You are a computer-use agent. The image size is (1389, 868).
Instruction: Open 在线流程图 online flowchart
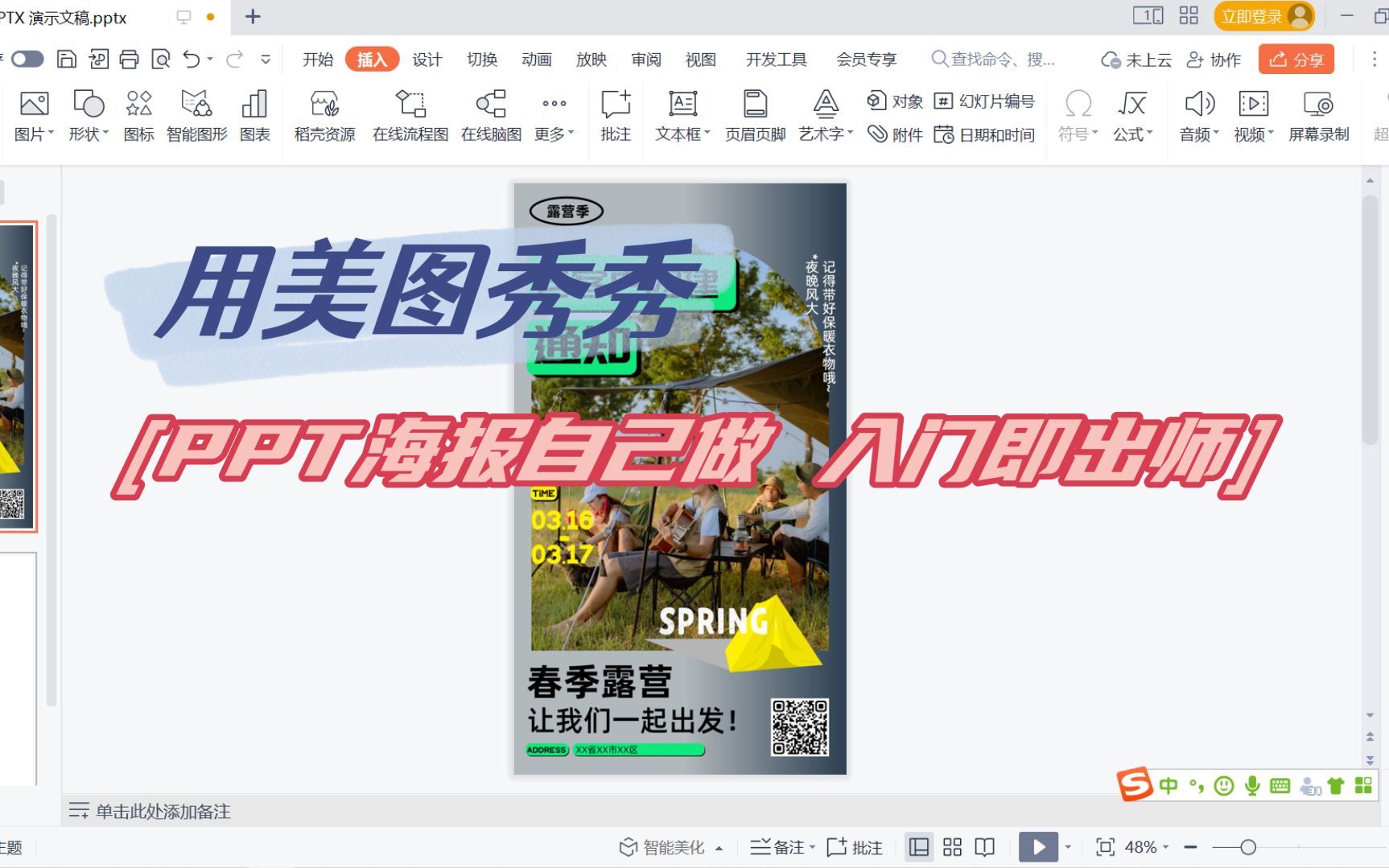pyautogui.click(x=410, y=116)
